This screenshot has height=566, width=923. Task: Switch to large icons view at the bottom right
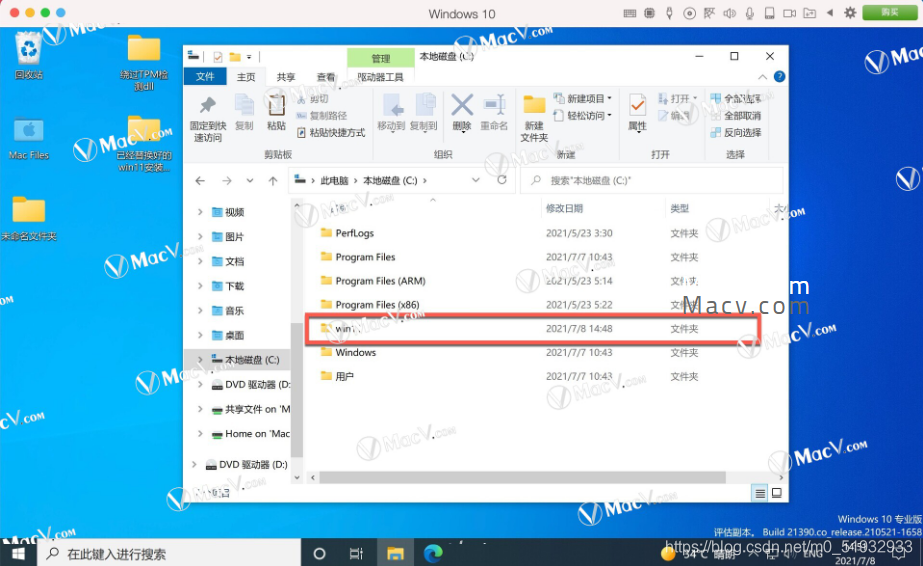(776, 493)
